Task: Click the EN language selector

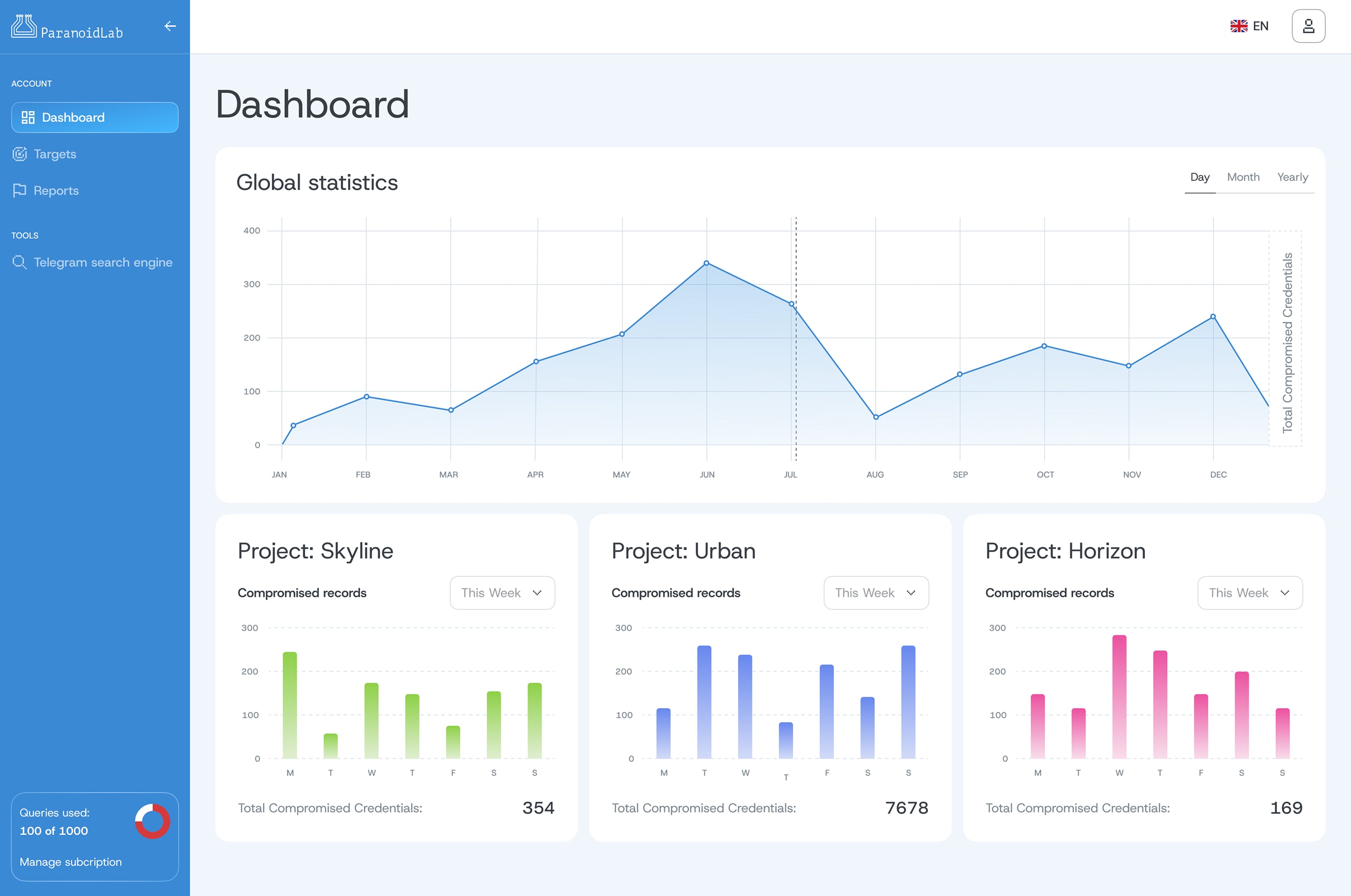Action: pos(1260,26)
